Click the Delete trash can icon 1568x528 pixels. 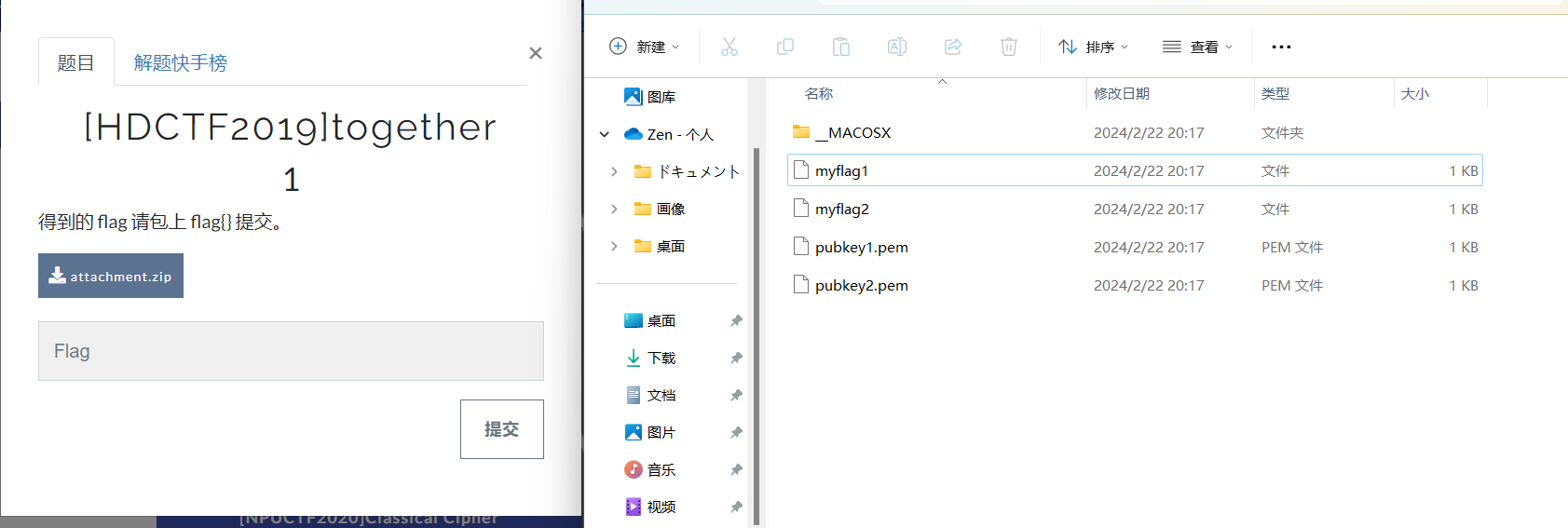pos(1009,47)
